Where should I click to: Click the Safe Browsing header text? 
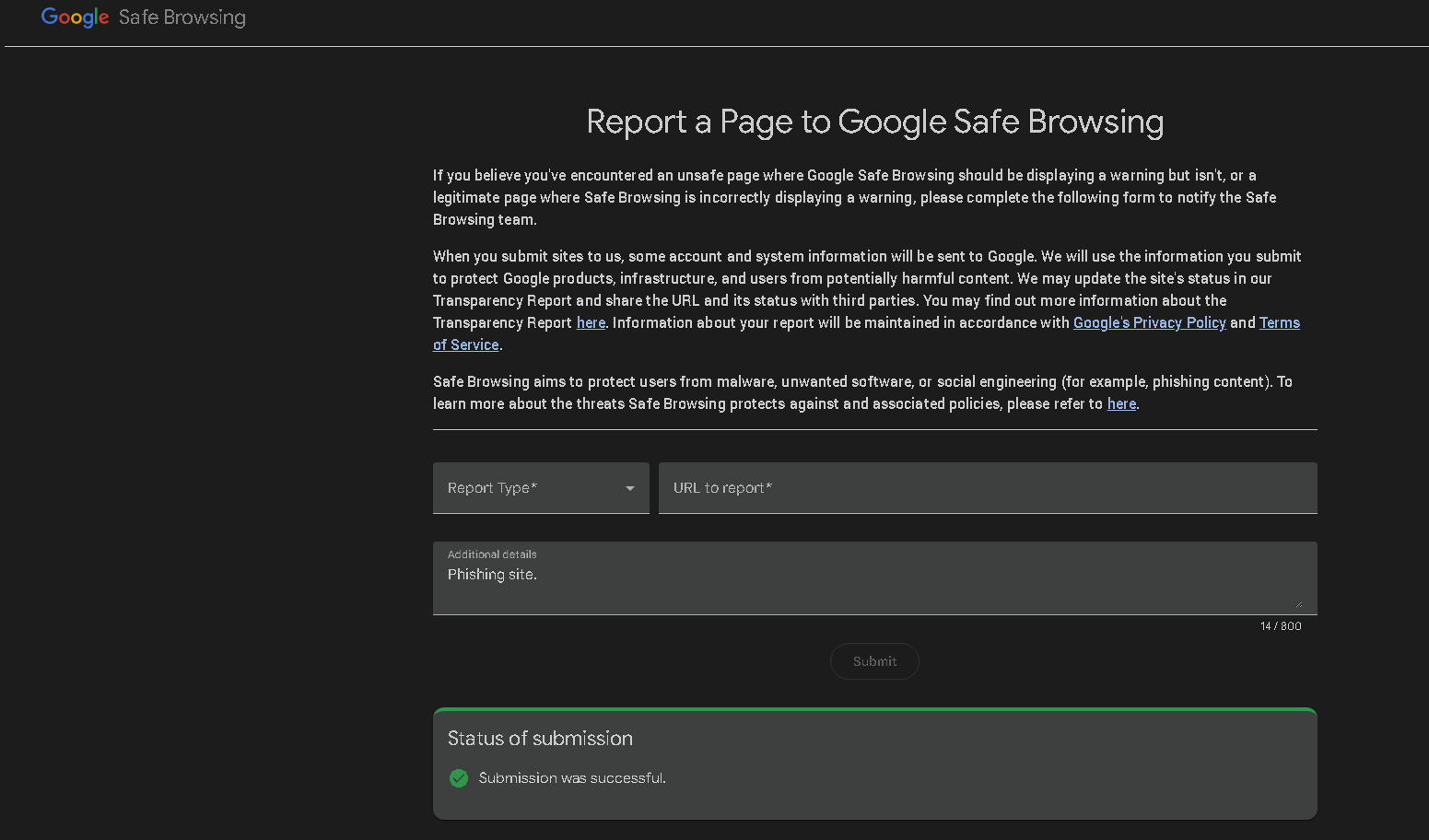182,17
